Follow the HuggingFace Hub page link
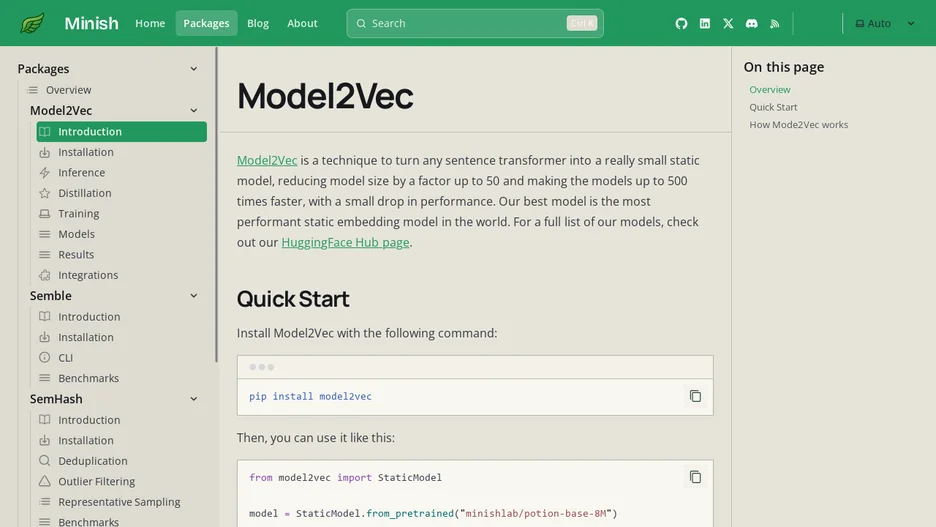The height and width of the screenshot is (527, 936). pyautogui.click(x=345, y=242)
